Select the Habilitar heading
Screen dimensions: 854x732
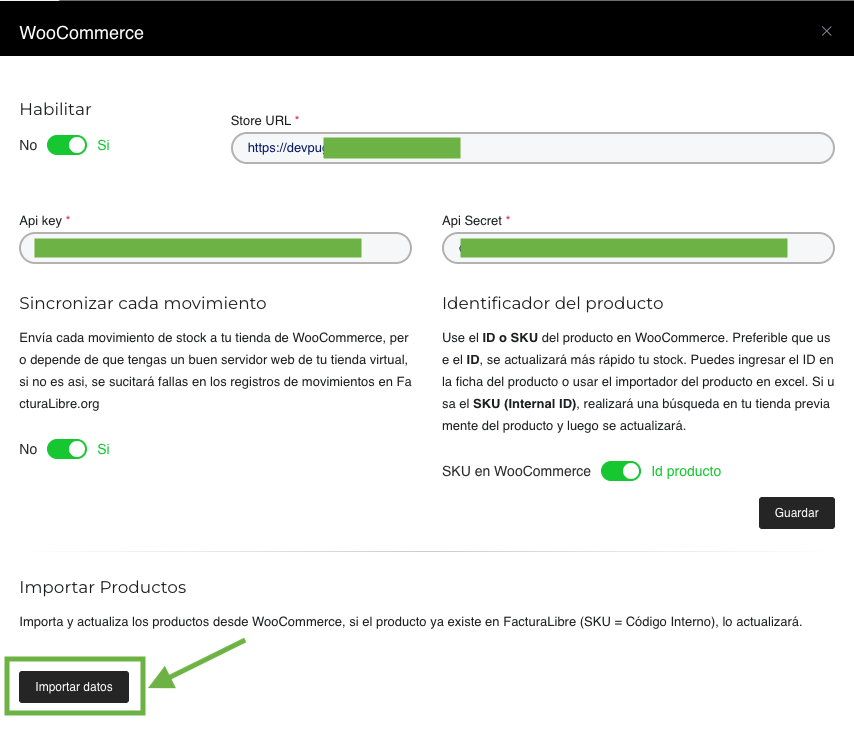(x=56, y=109)
